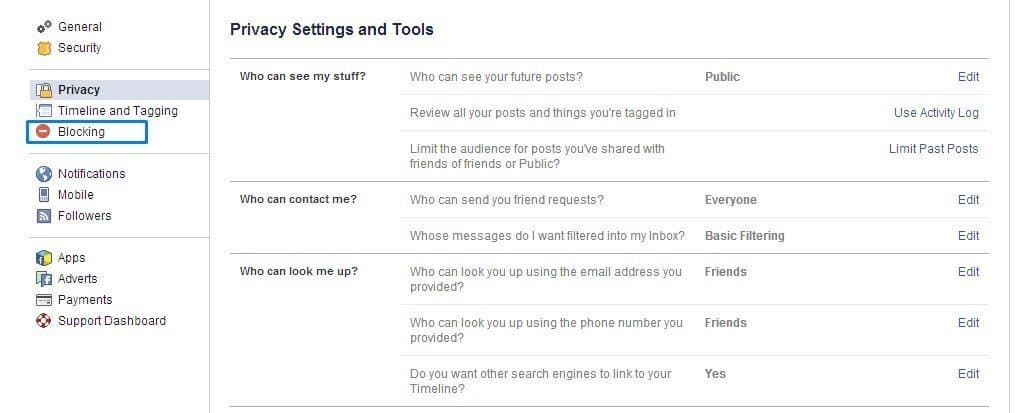Click the Followers RSS icon

click(44, 216)
